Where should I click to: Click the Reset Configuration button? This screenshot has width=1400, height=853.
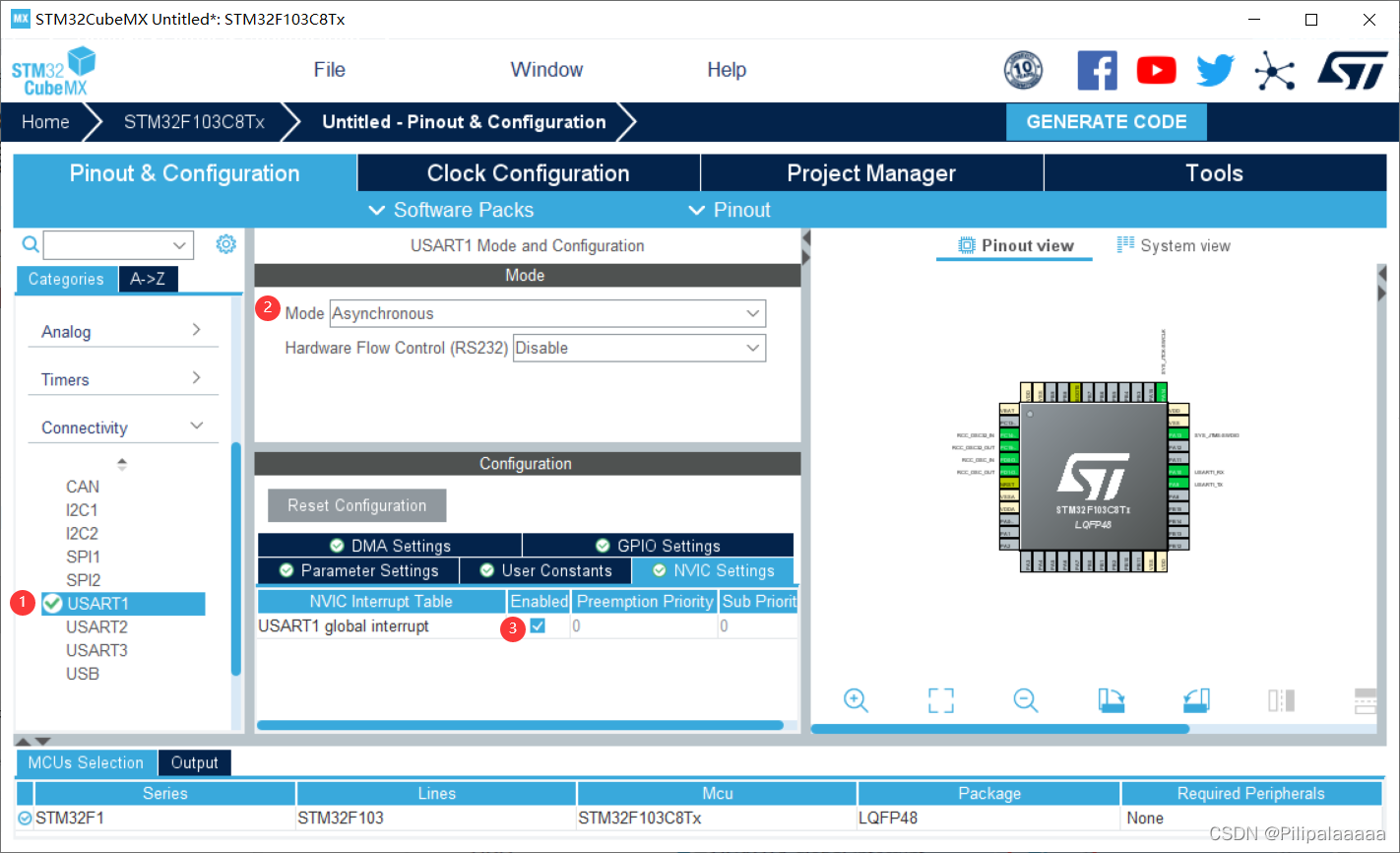click(356, 505)
